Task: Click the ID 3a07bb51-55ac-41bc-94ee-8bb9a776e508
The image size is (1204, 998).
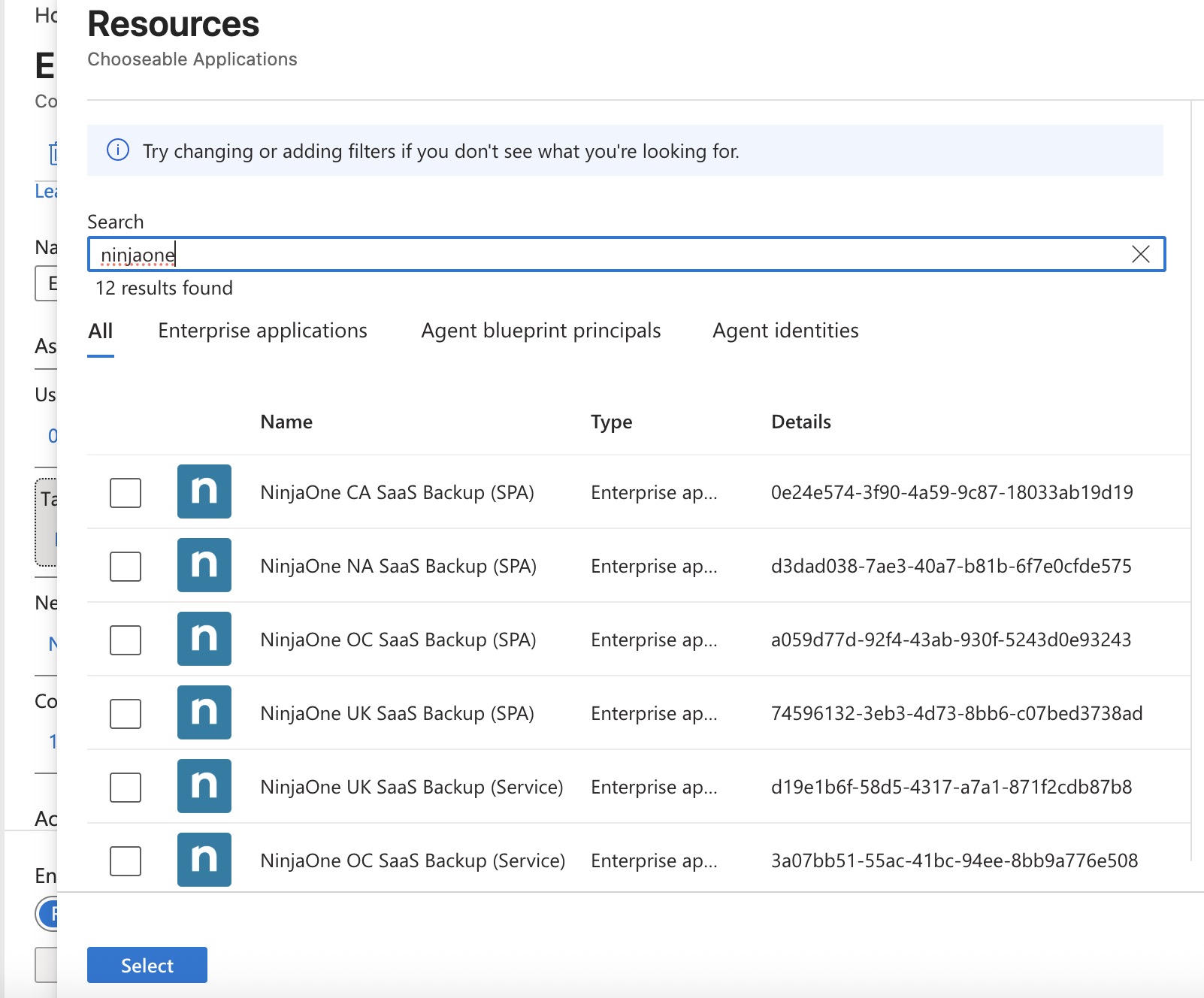Action: click(954, 860)
